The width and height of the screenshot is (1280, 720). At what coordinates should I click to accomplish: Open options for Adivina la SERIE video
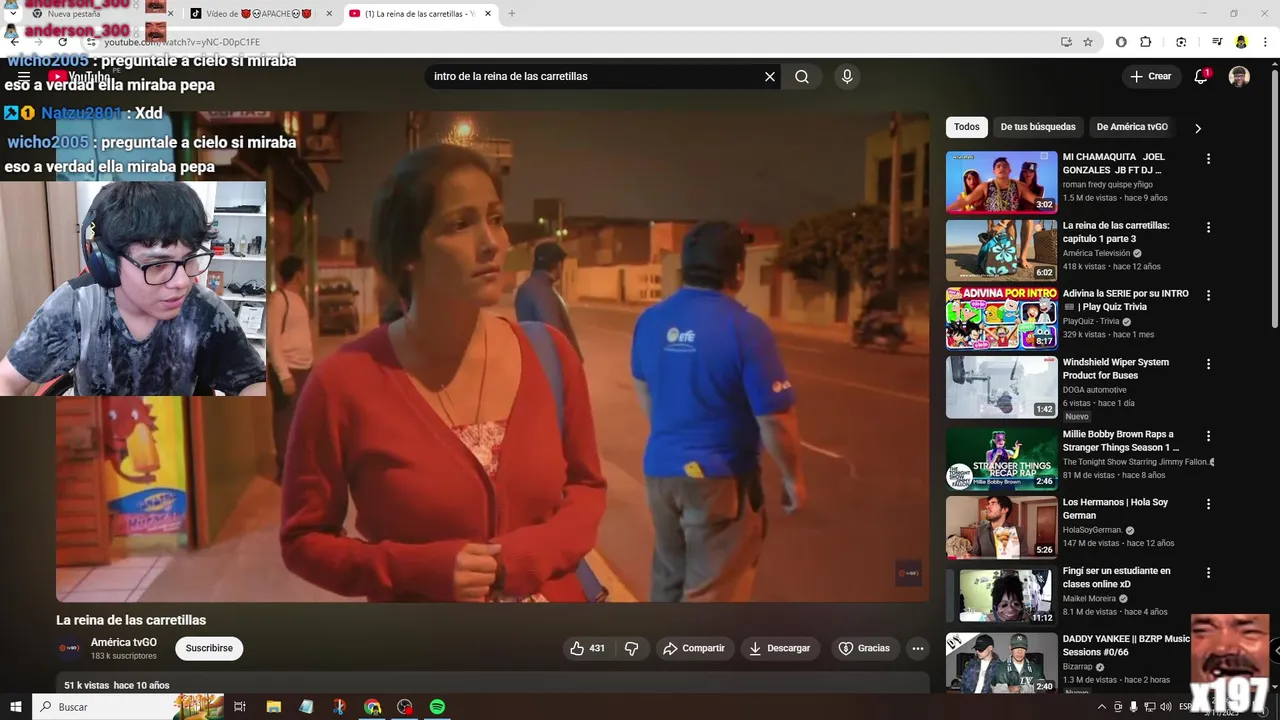coord(1208,296)
